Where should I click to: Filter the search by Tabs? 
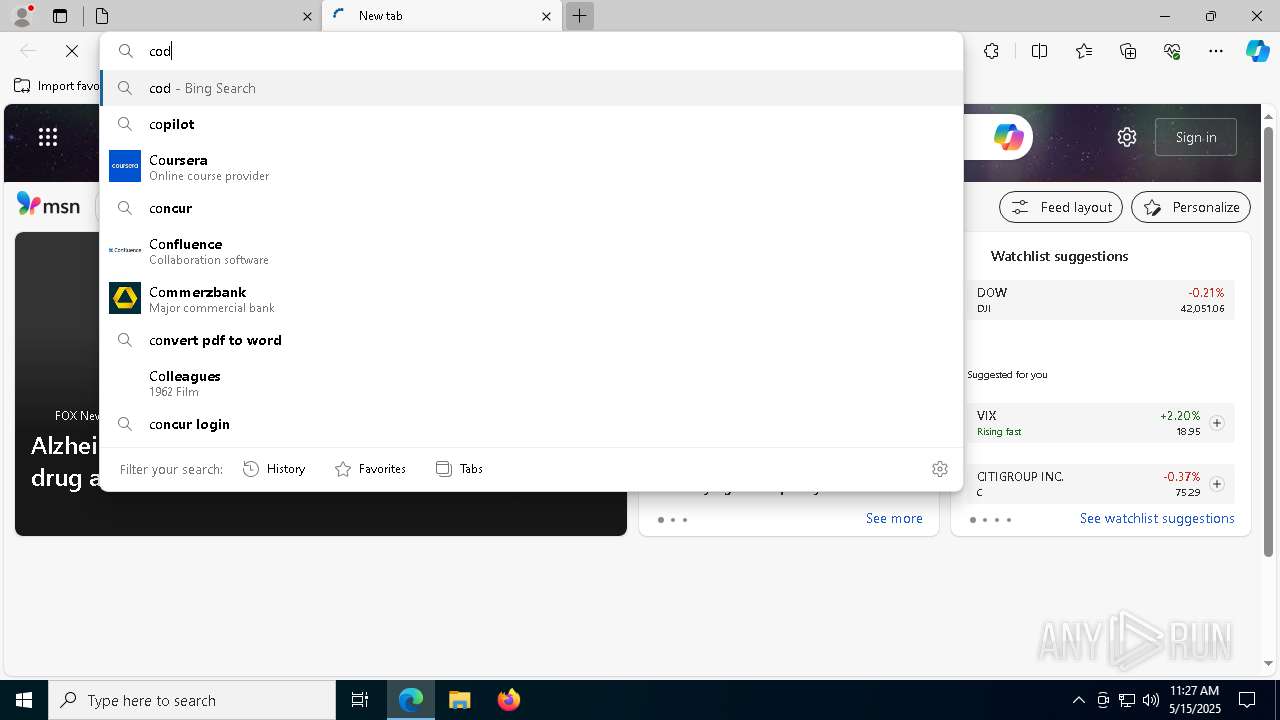point(459,469)
